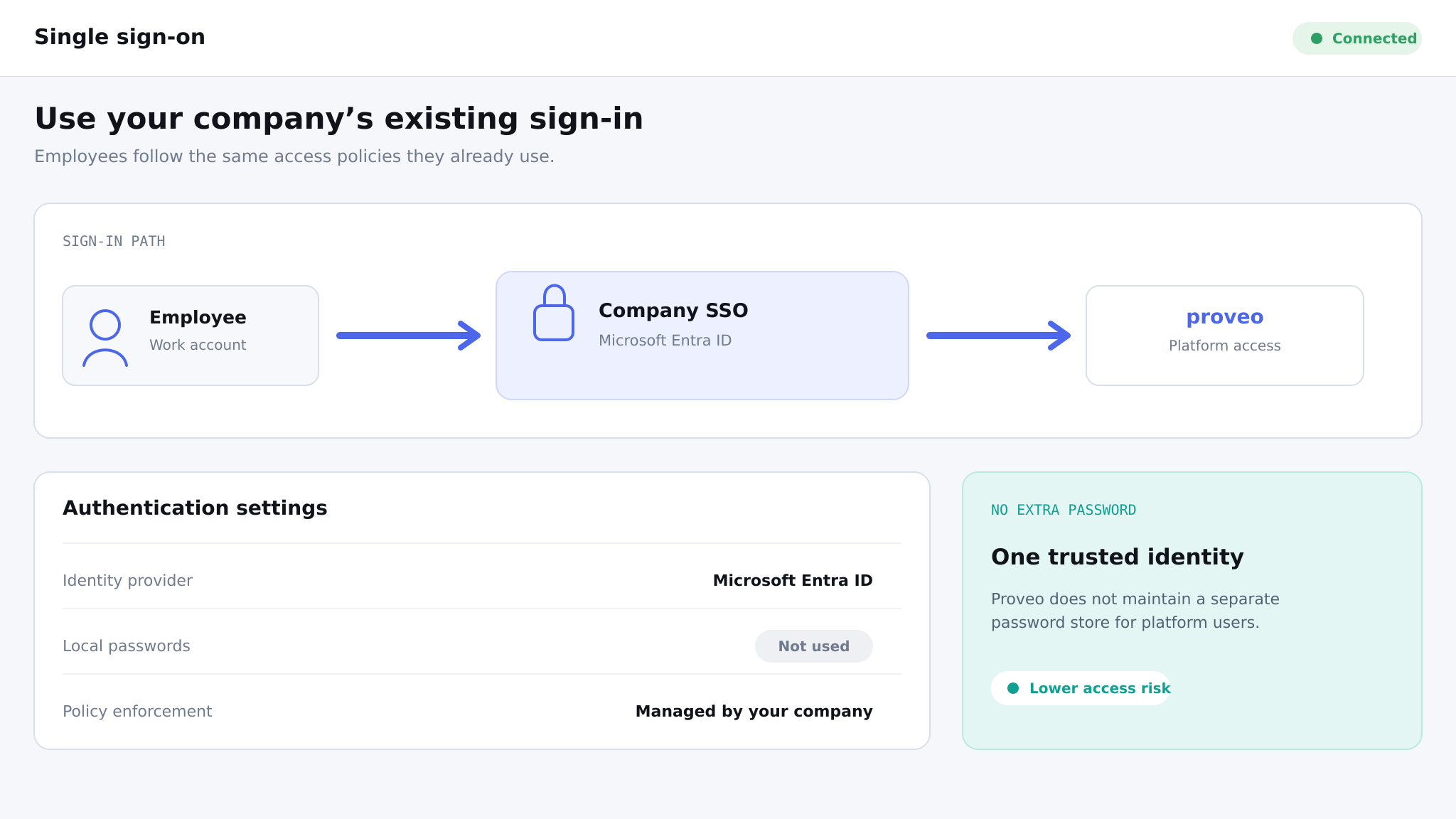Click the Company SSO padlock icon

[x=554, y=313]
